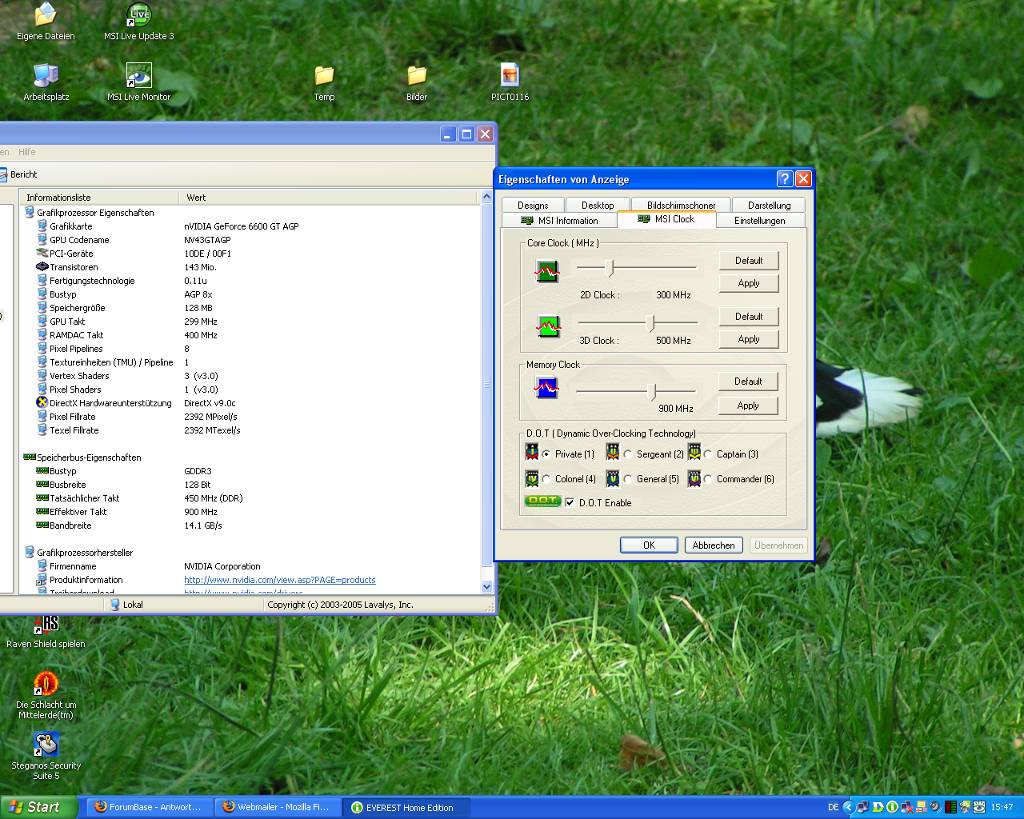Confirm dialog with OK button
This screenshot has width=1024, height=819.
click(648, 545)
